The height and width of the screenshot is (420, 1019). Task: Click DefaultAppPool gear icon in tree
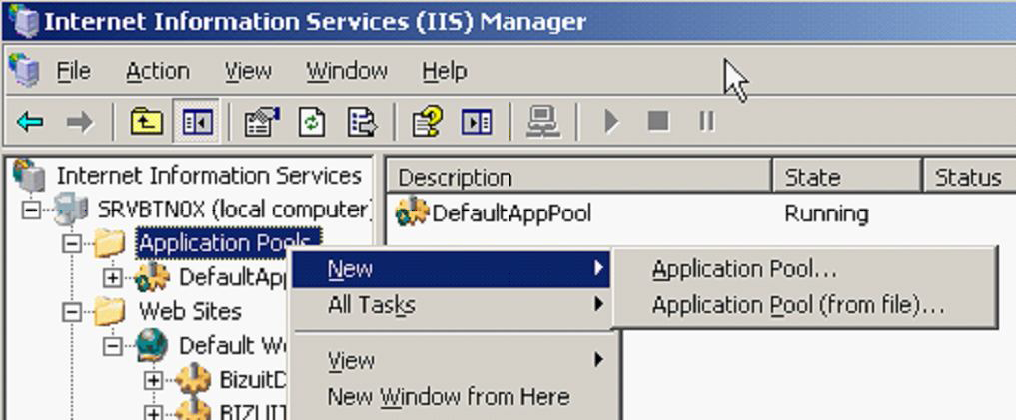[152, 278]
